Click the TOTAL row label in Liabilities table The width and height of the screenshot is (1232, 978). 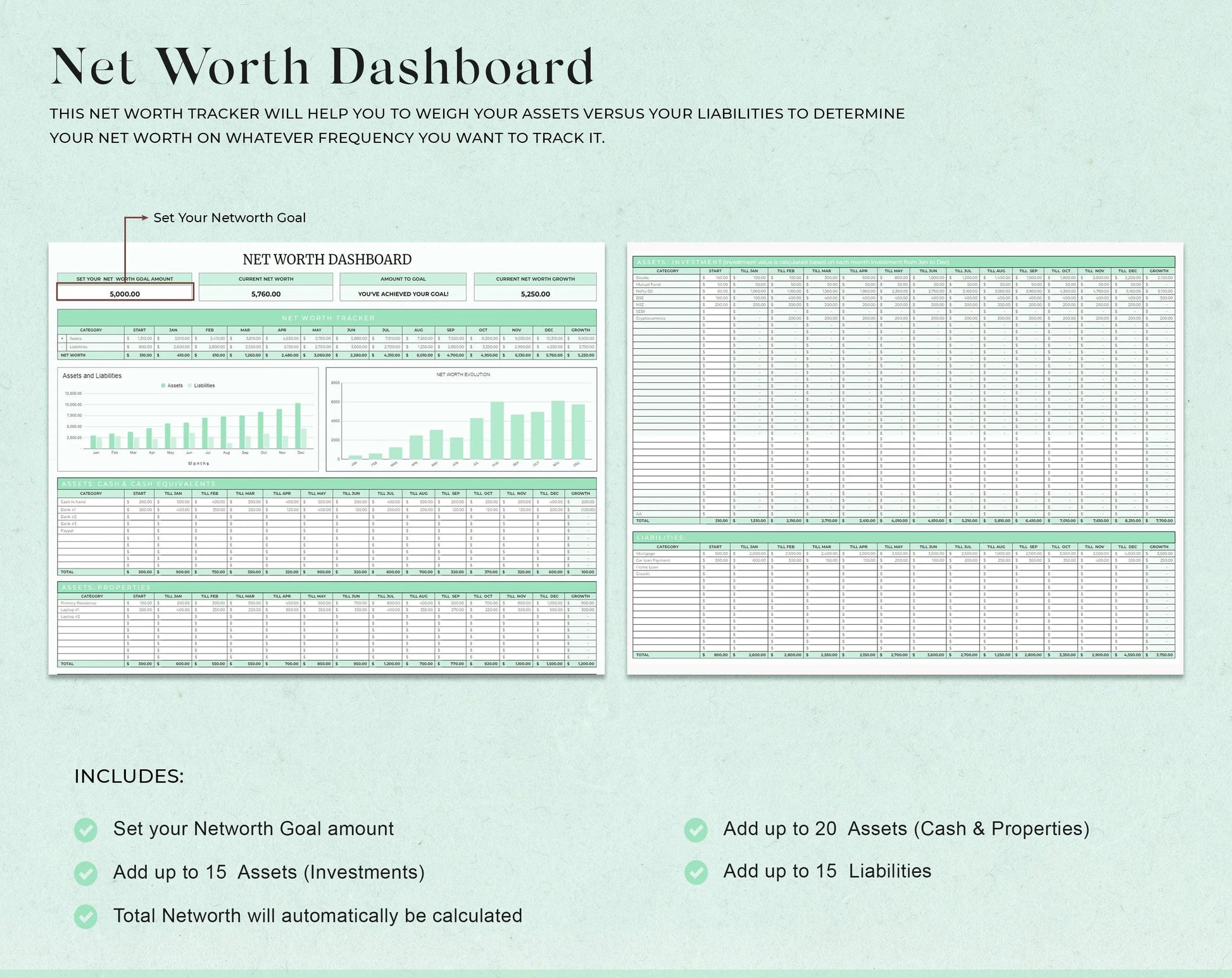pyautogui.click(x=643, y=655)
